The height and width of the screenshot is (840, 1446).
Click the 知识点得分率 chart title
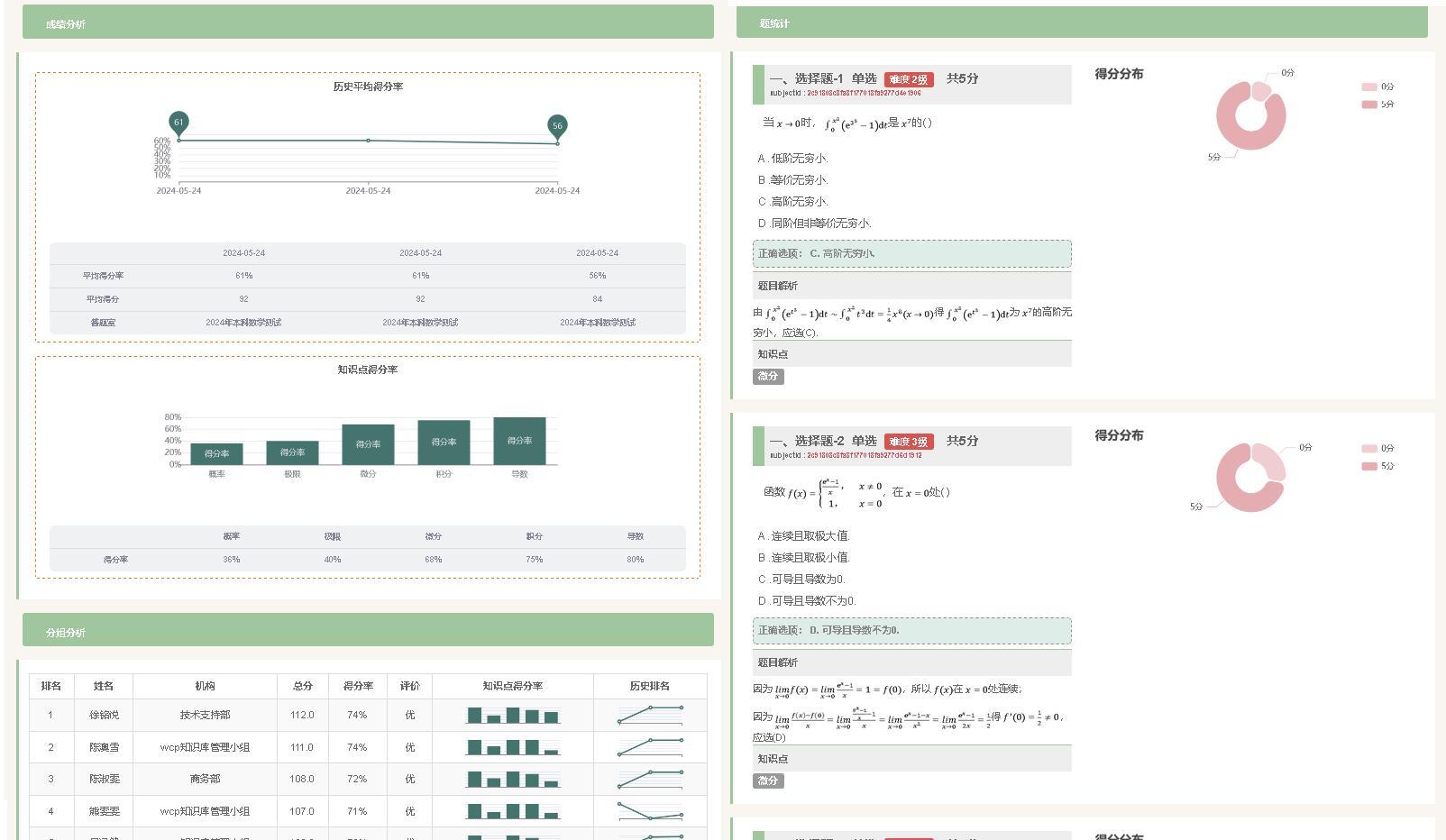[368, 370]
